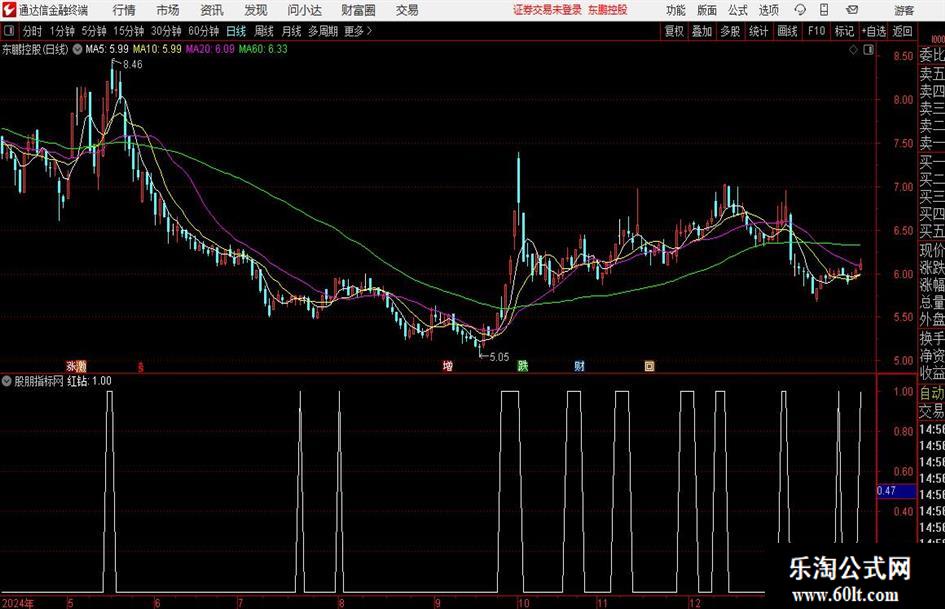Switch to the 15分钟 period tab
This screenshot has height=609, width=945.
pos(128,31)
